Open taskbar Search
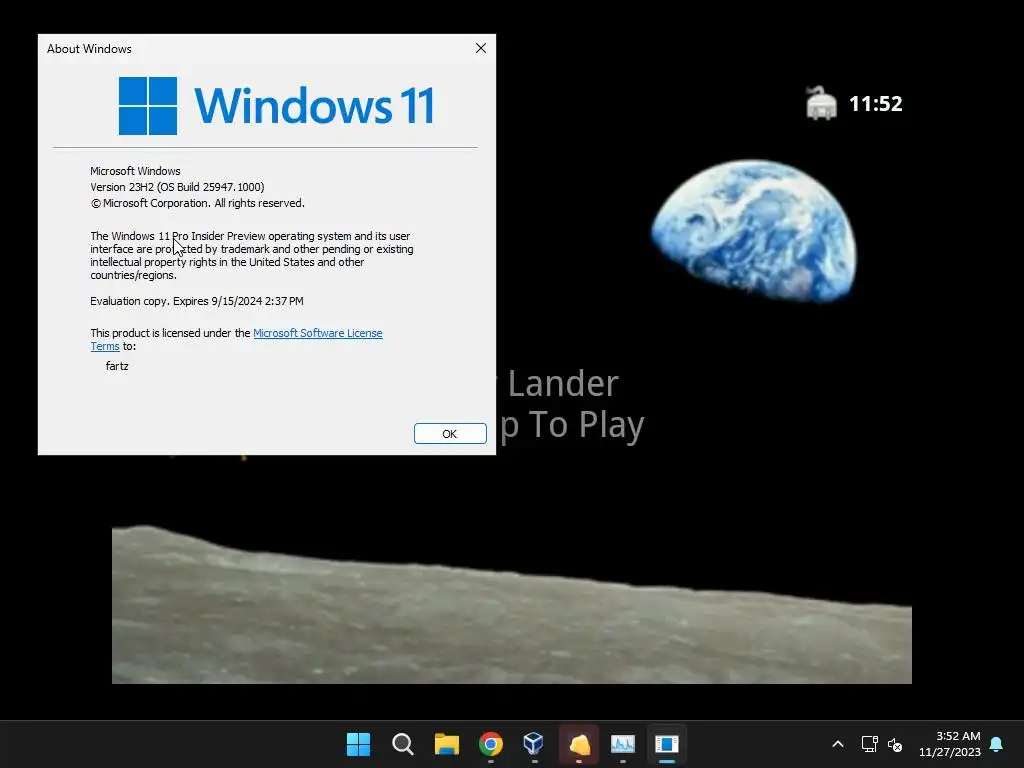 (402, 744)
